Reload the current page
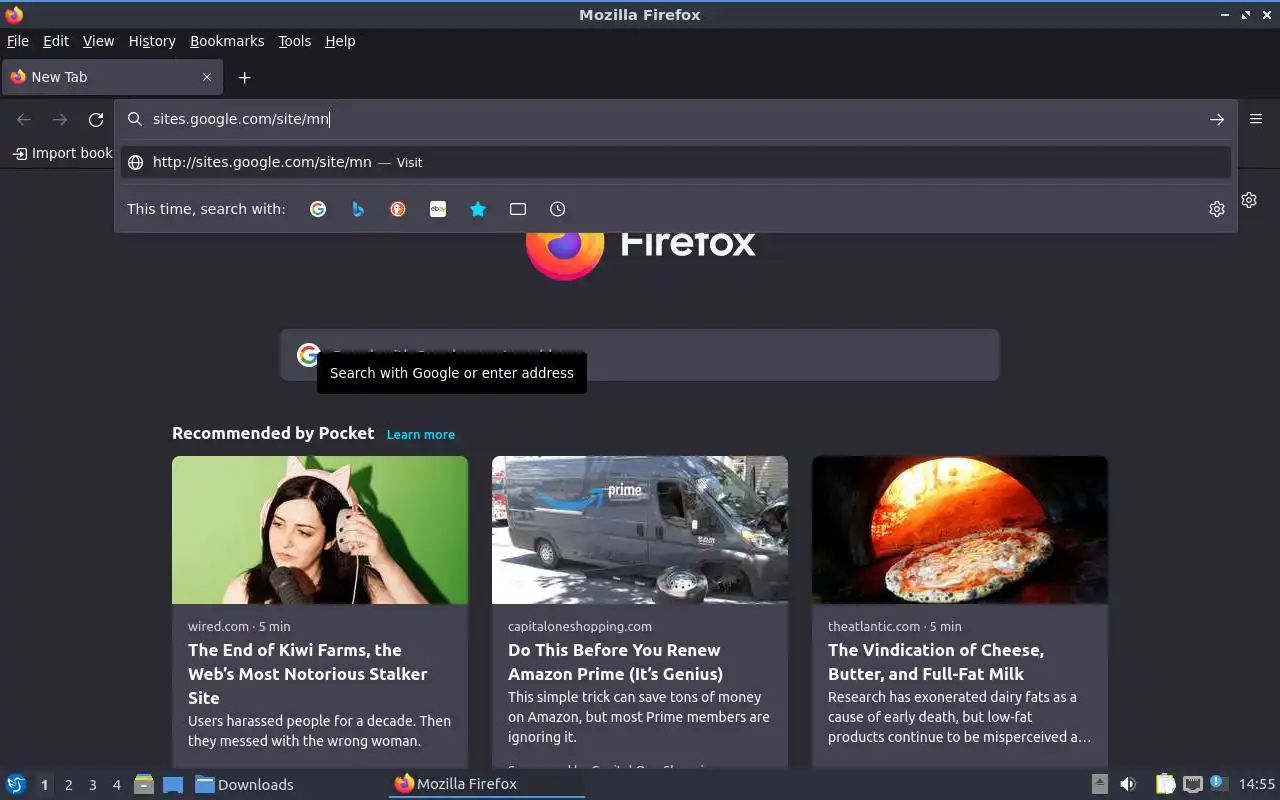The width and height of the screenshot is (1280, 800). coord(96,120)
